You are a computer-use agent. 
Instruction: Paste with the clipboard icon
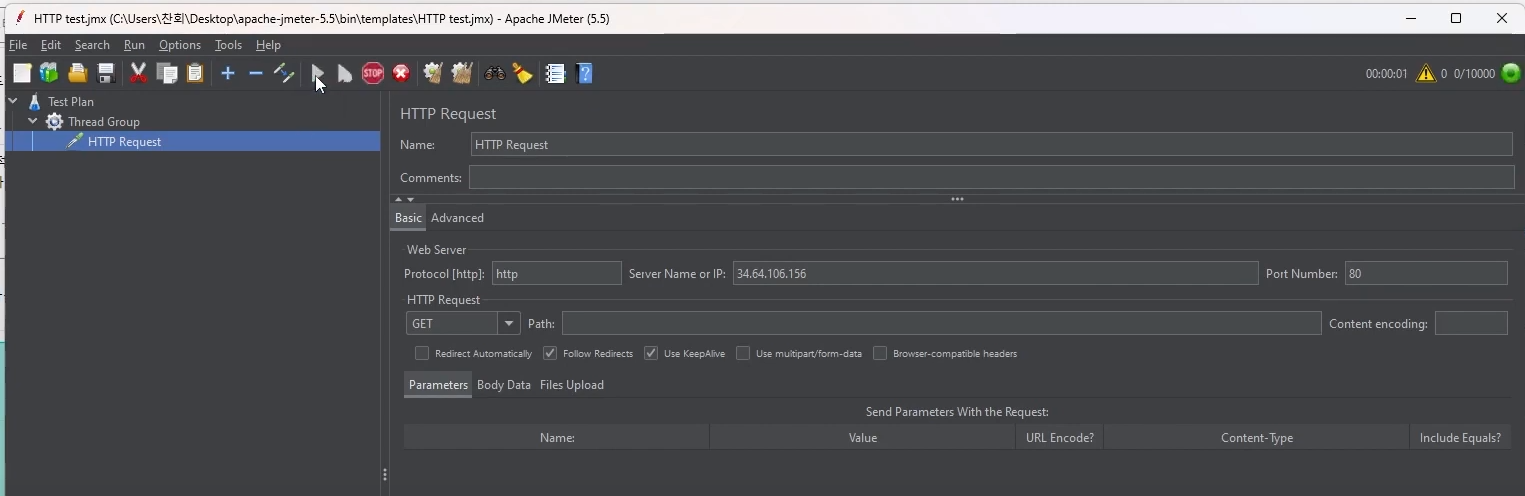pyautogui.click(x=195, y=73)
